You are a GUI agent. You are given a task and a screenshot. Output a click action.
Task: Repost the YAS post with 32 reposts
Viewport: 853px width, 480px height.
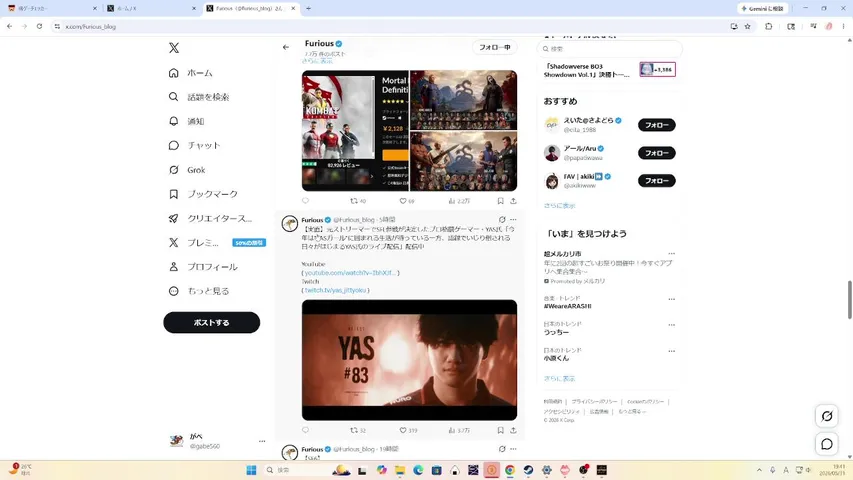click(358, 430)
